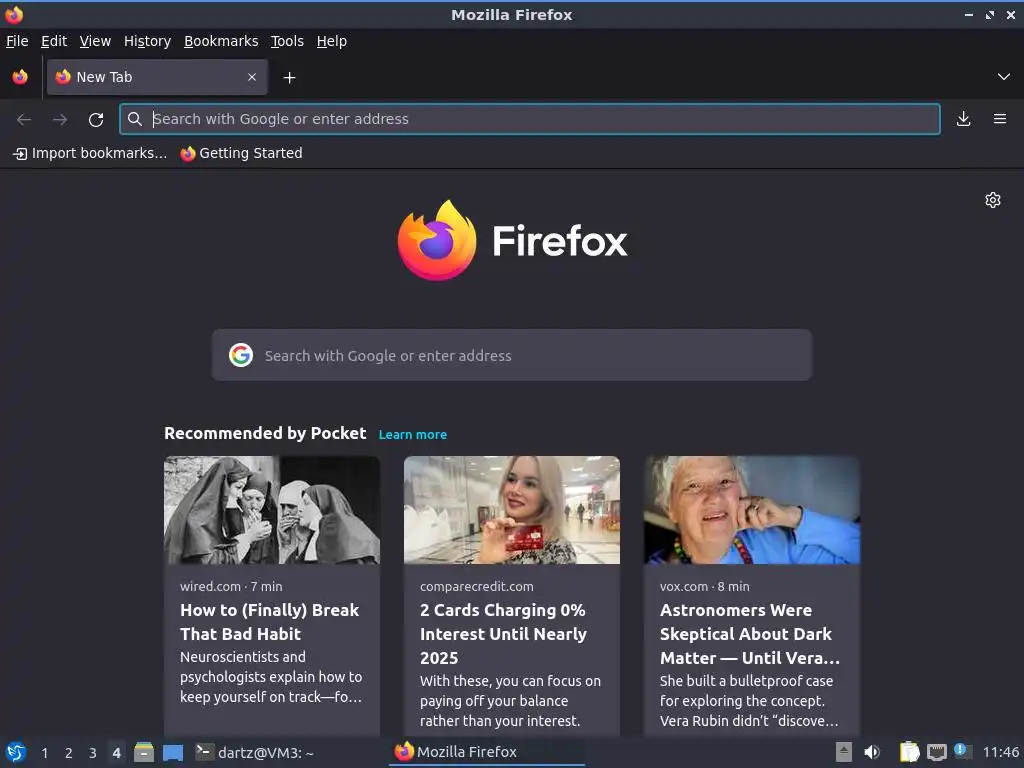The image size is (1024, 768).
Task: Click the 11:46 clock
Action: [x=1000, y=752]
